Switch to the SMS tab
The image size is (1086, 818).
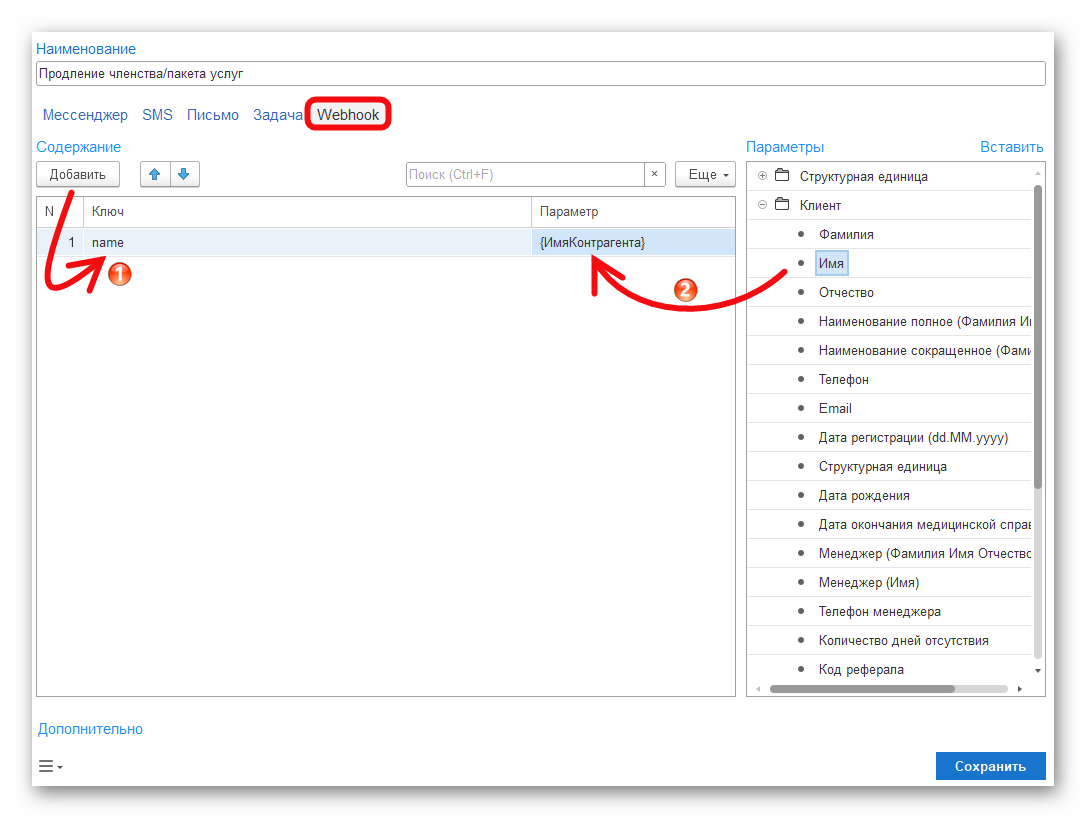click(x=157, y=115)
